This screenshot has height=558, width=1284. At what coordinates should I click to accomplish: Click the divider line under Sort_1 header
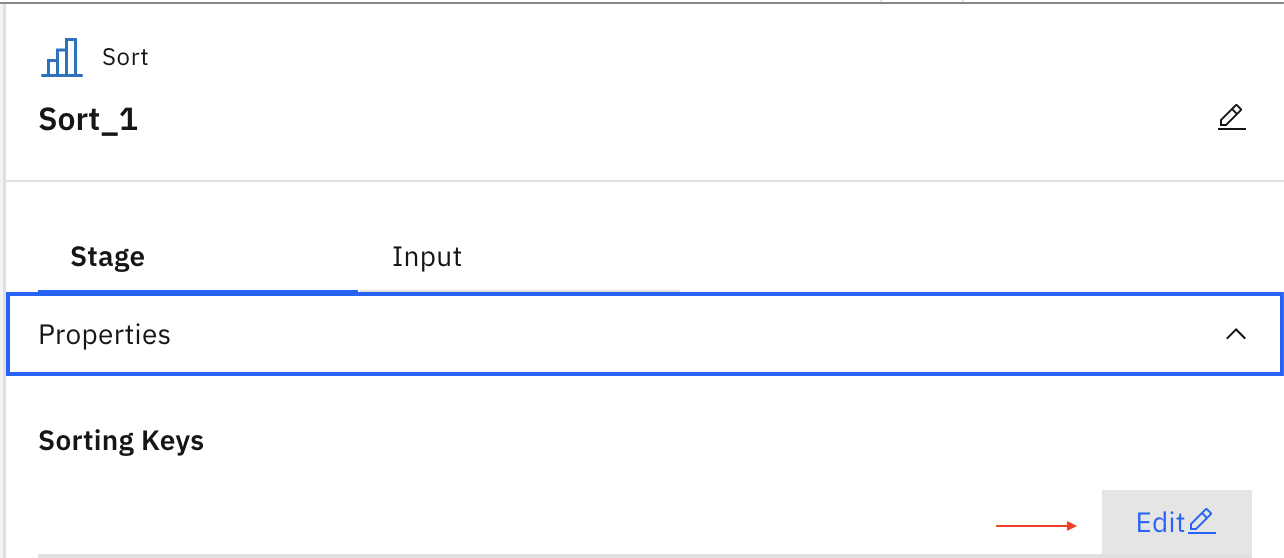[x=645, y=181]
